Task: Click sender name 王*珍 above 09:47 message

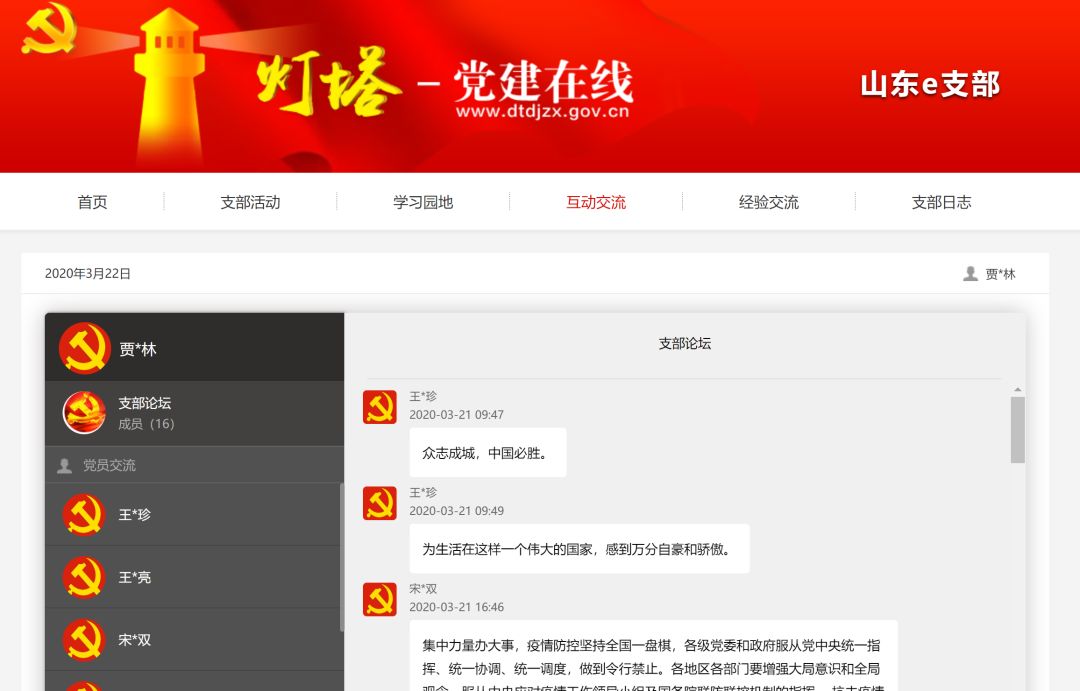Action: (x=423, y=396)
